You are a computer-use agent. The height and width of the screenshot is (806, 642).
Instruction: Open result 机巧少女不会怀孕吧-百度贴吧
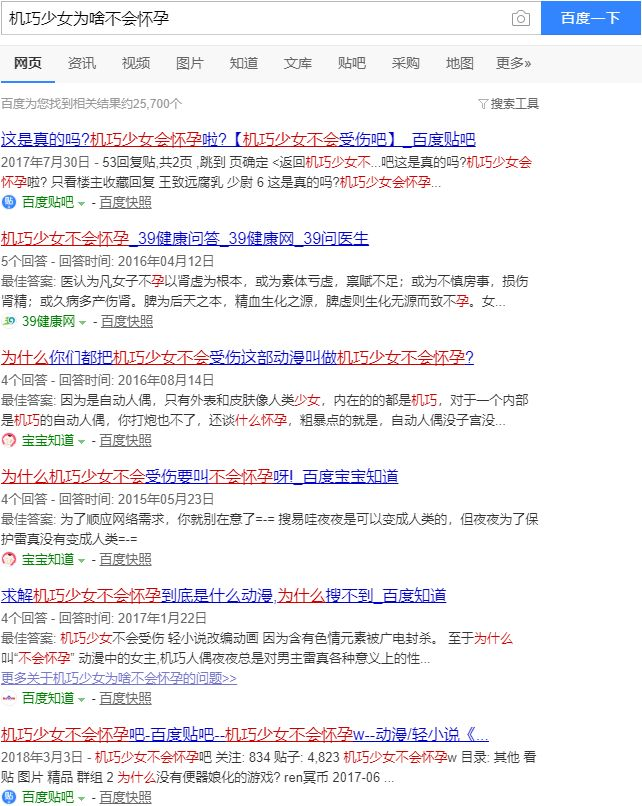tap(245, 735)
